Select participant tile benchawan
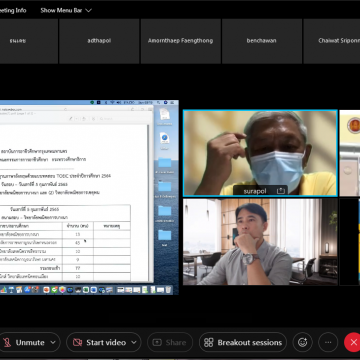The height and width of the screenshot is (360, 360). click(262, 41)
